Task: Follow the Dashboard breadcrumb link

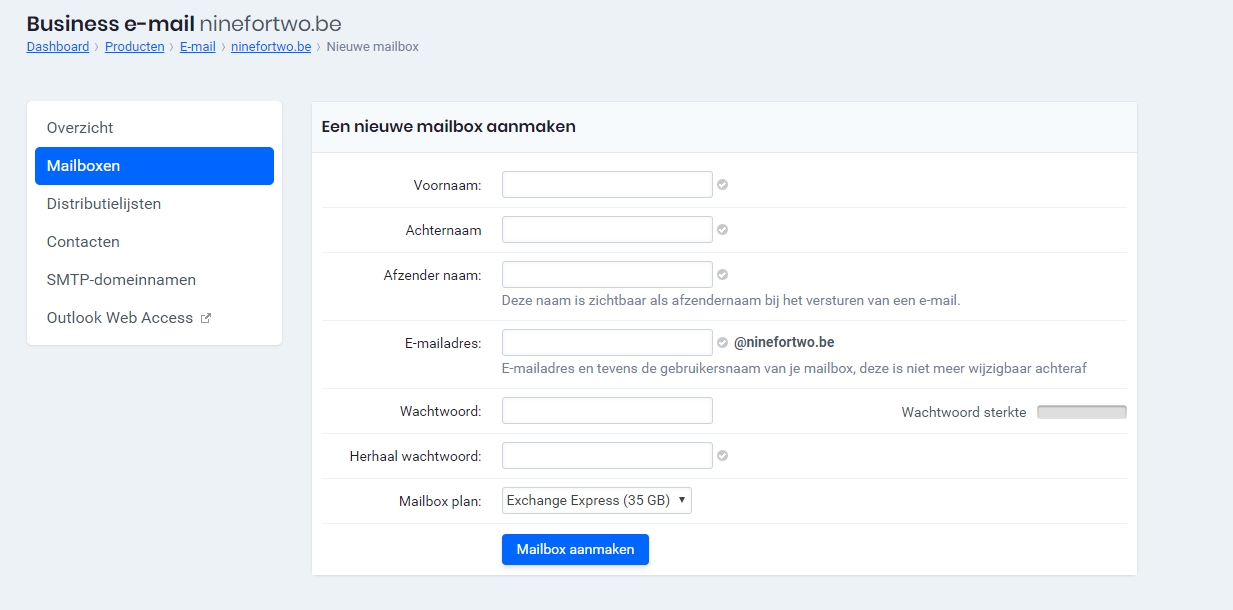Action: 57,47
